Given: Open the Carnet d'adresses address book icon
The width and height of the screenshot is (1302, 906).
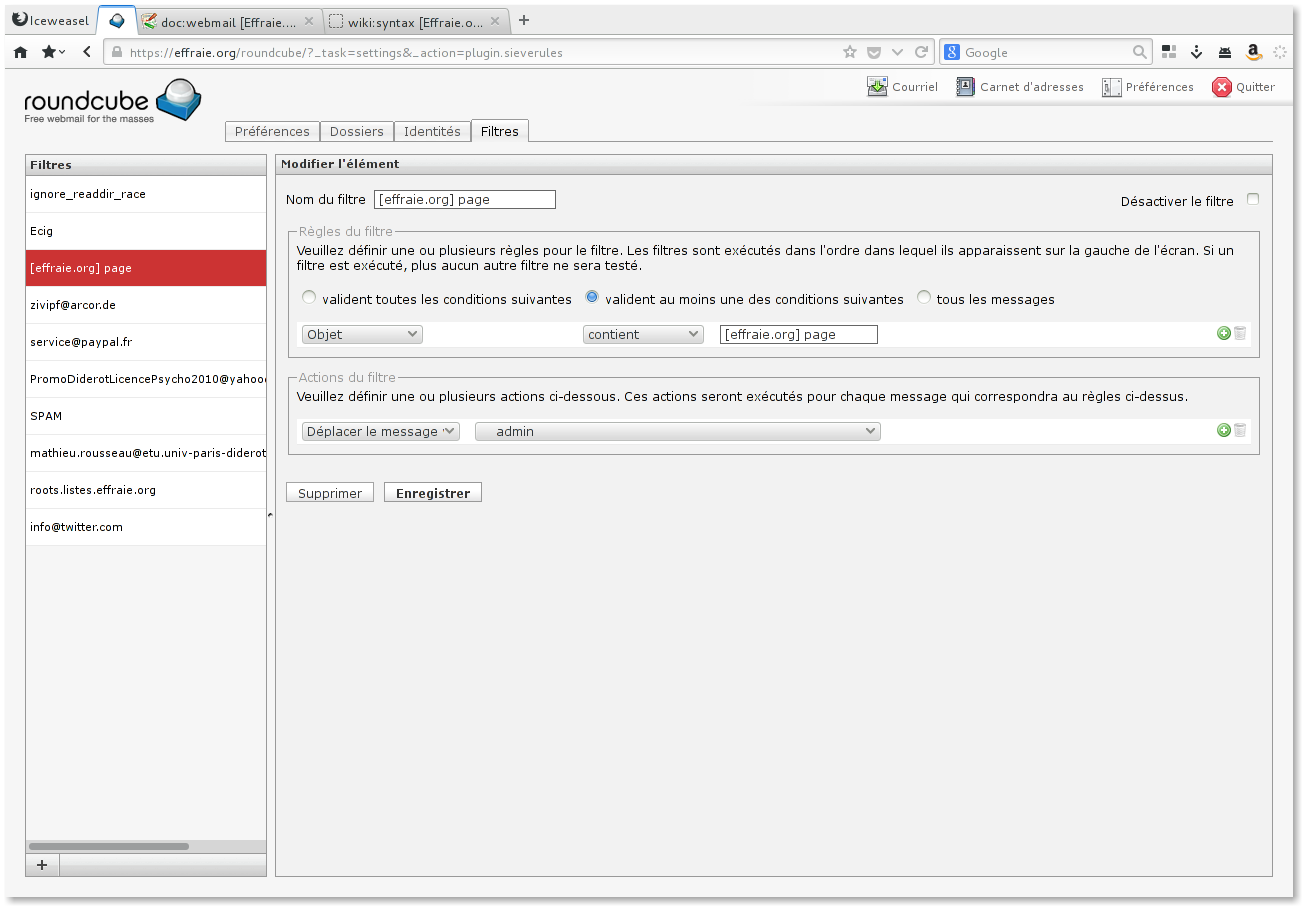Looking at the screenshot, I should 965,87.
